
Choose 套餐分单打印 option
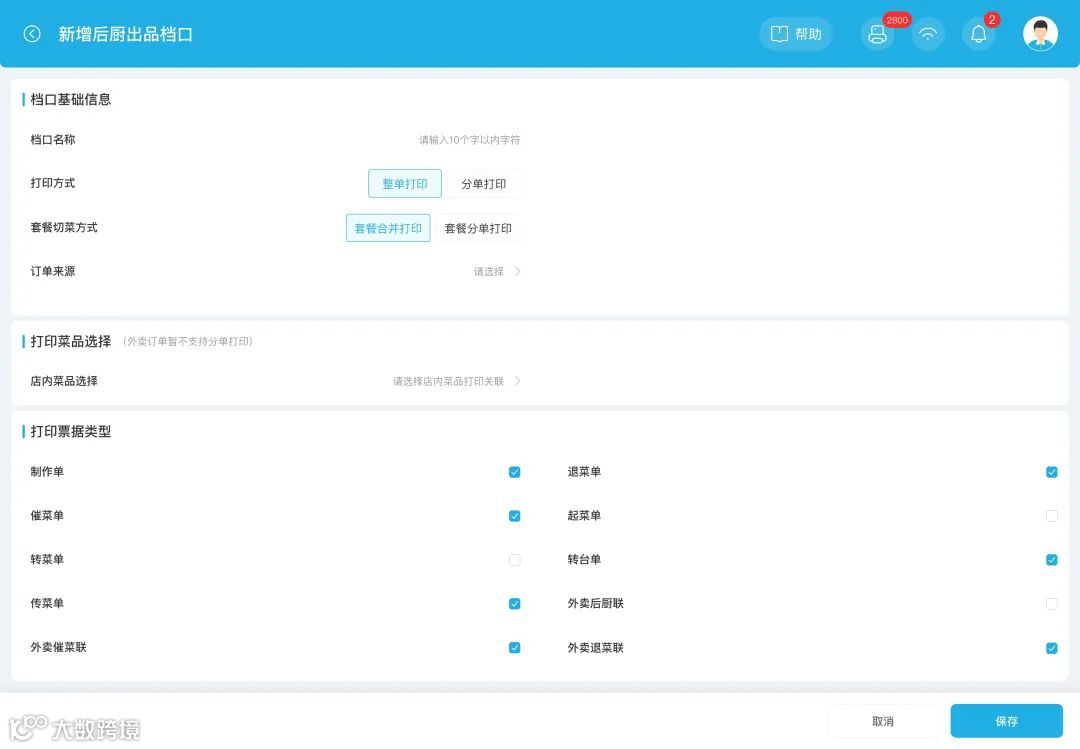[478, 228]
